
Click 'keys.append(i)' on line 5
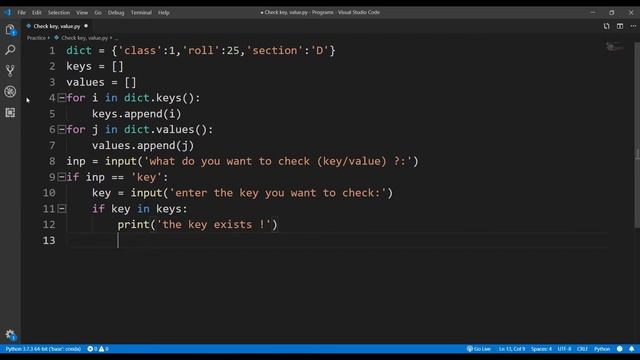coord(137,114)
